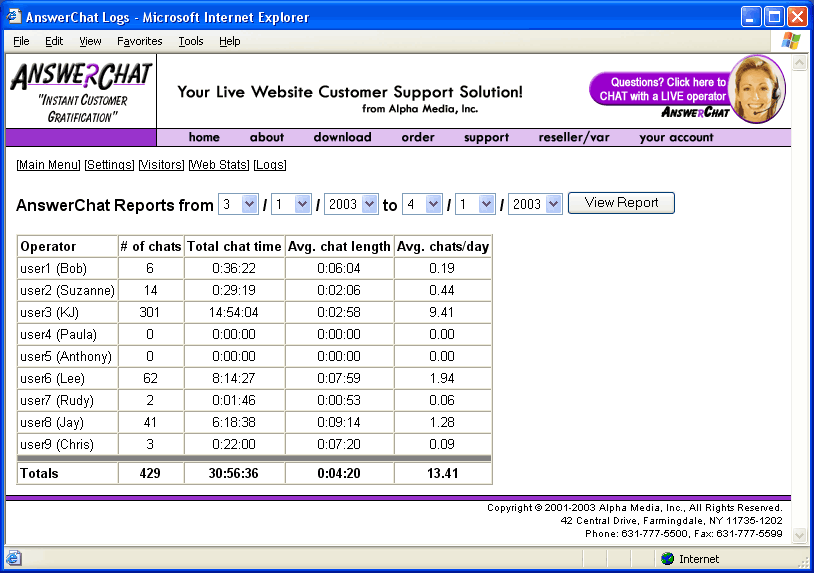Open the Edit menu
Viewport: 814px width, 573px height.
coord(53,41)
